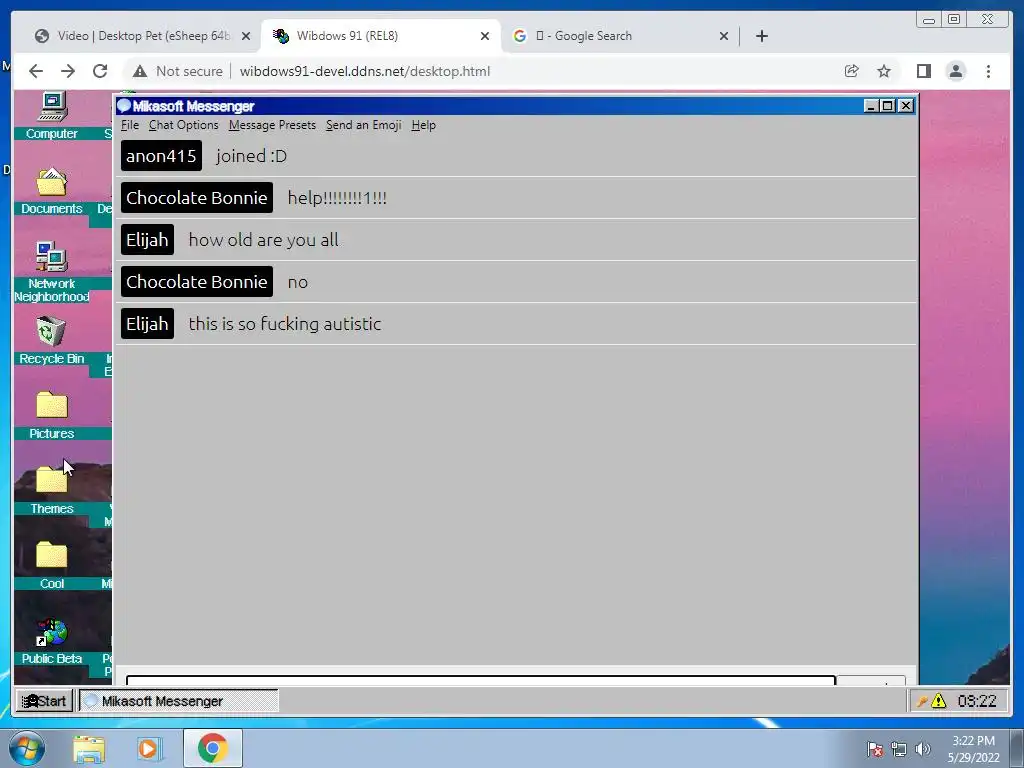Open Action Center flag tray icon
This screenshot has width=1024, height=768.
click(x=874, y=749)
